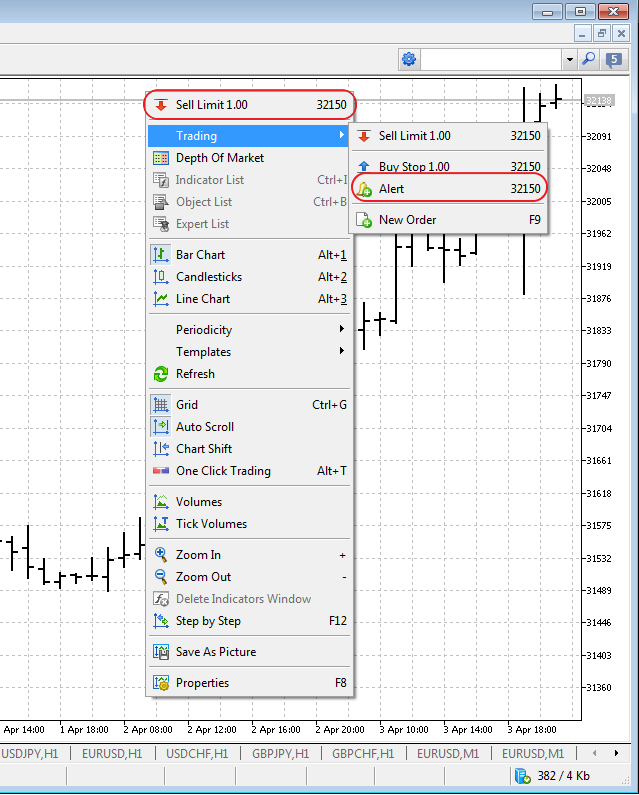Click the Object List icon
This screenshot has width=639, height=795.
pyautogui.click(x=161, y=202)
